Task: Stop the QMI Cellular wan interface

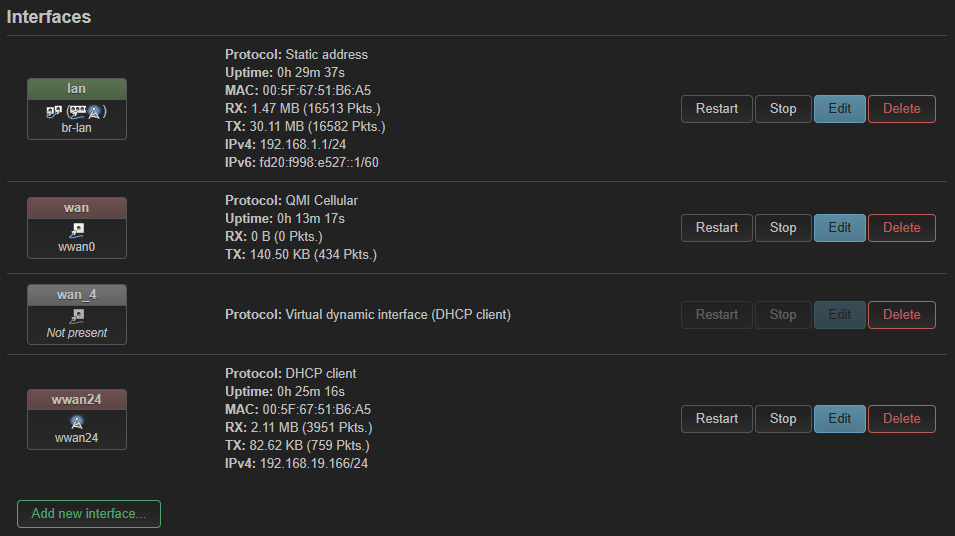Action: point(783,228)
